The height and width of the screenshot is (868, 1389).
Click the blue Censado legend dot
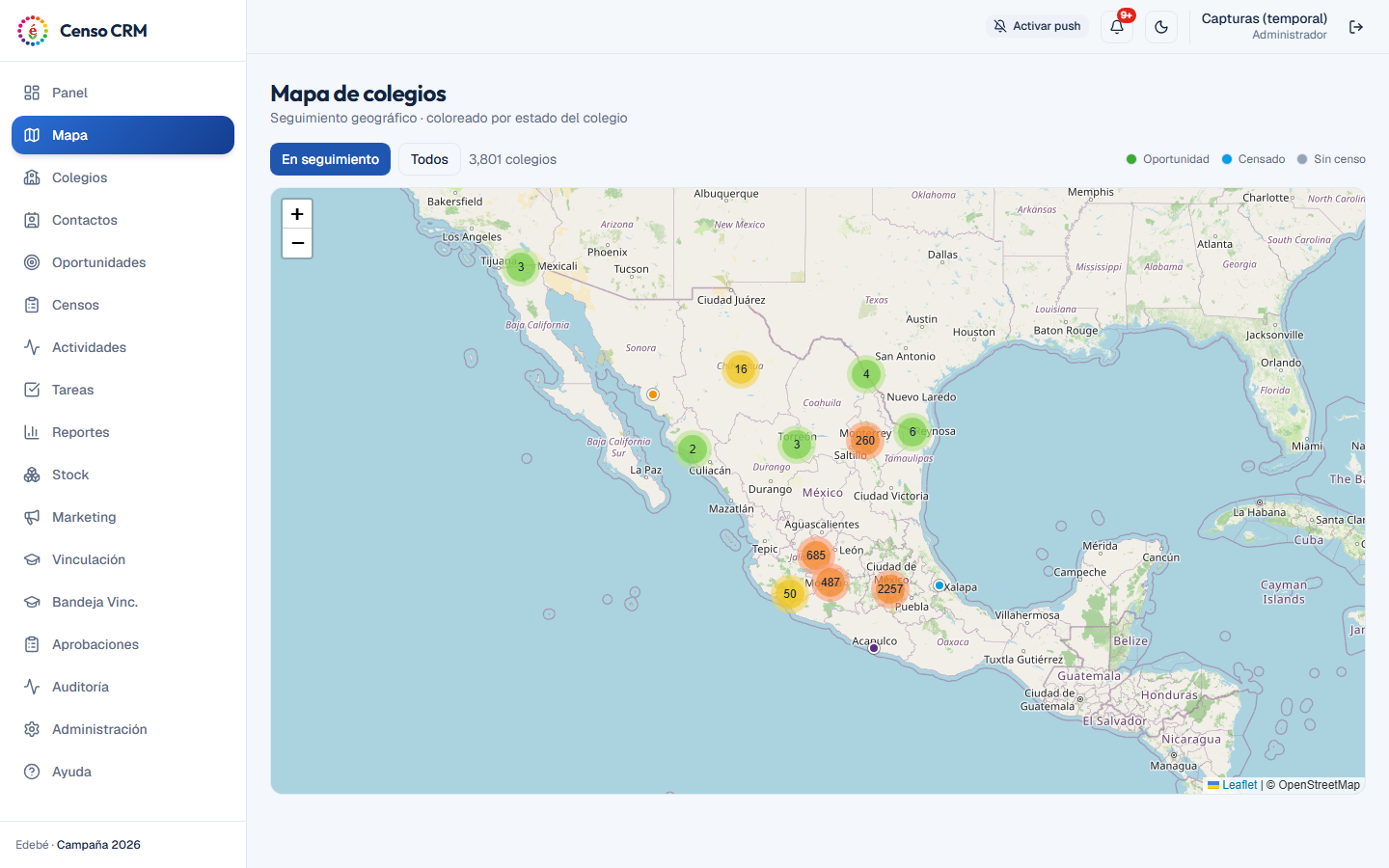coord(1227,159)
